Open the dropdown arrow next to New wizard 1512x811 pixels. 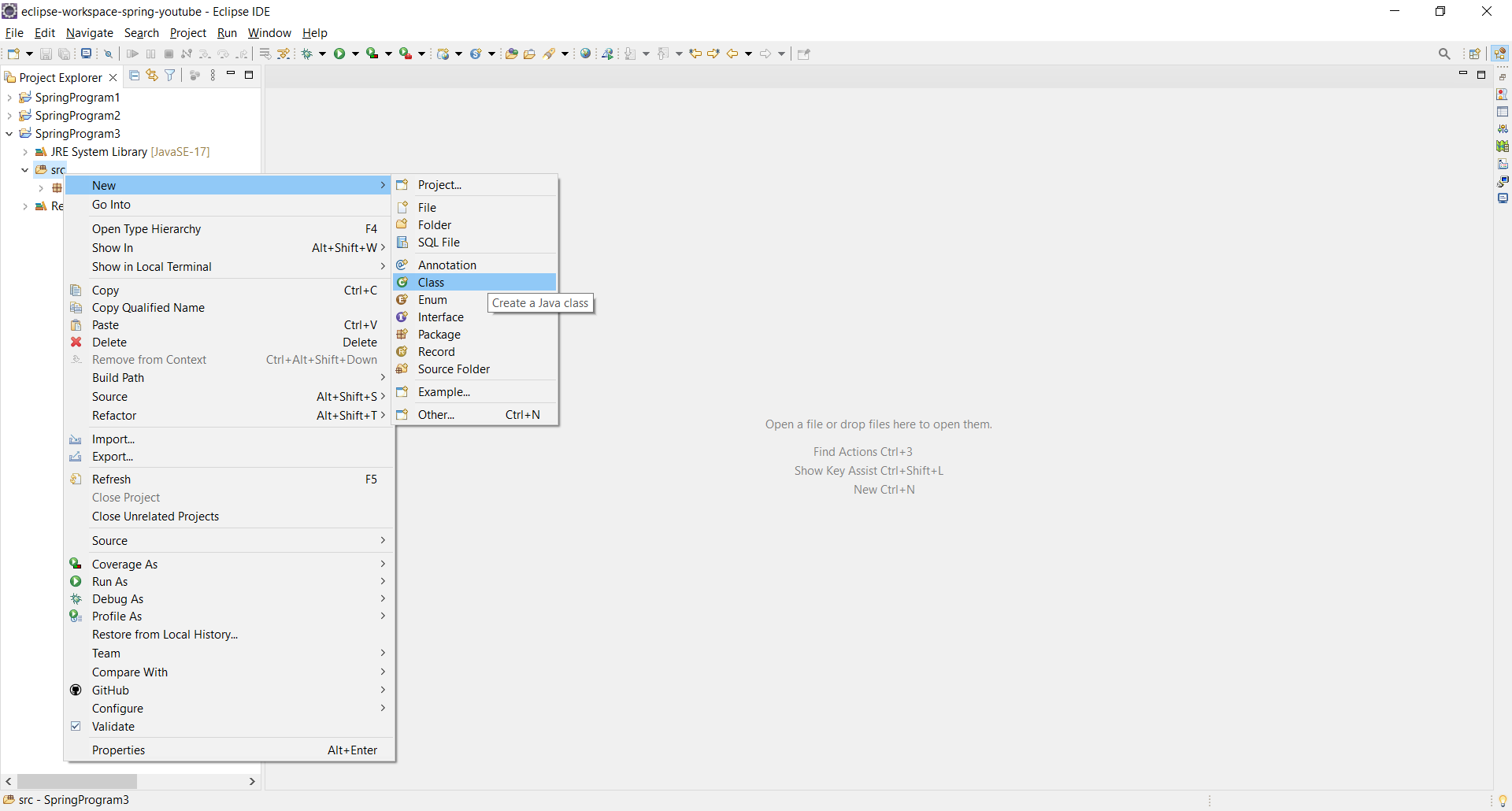29,54
